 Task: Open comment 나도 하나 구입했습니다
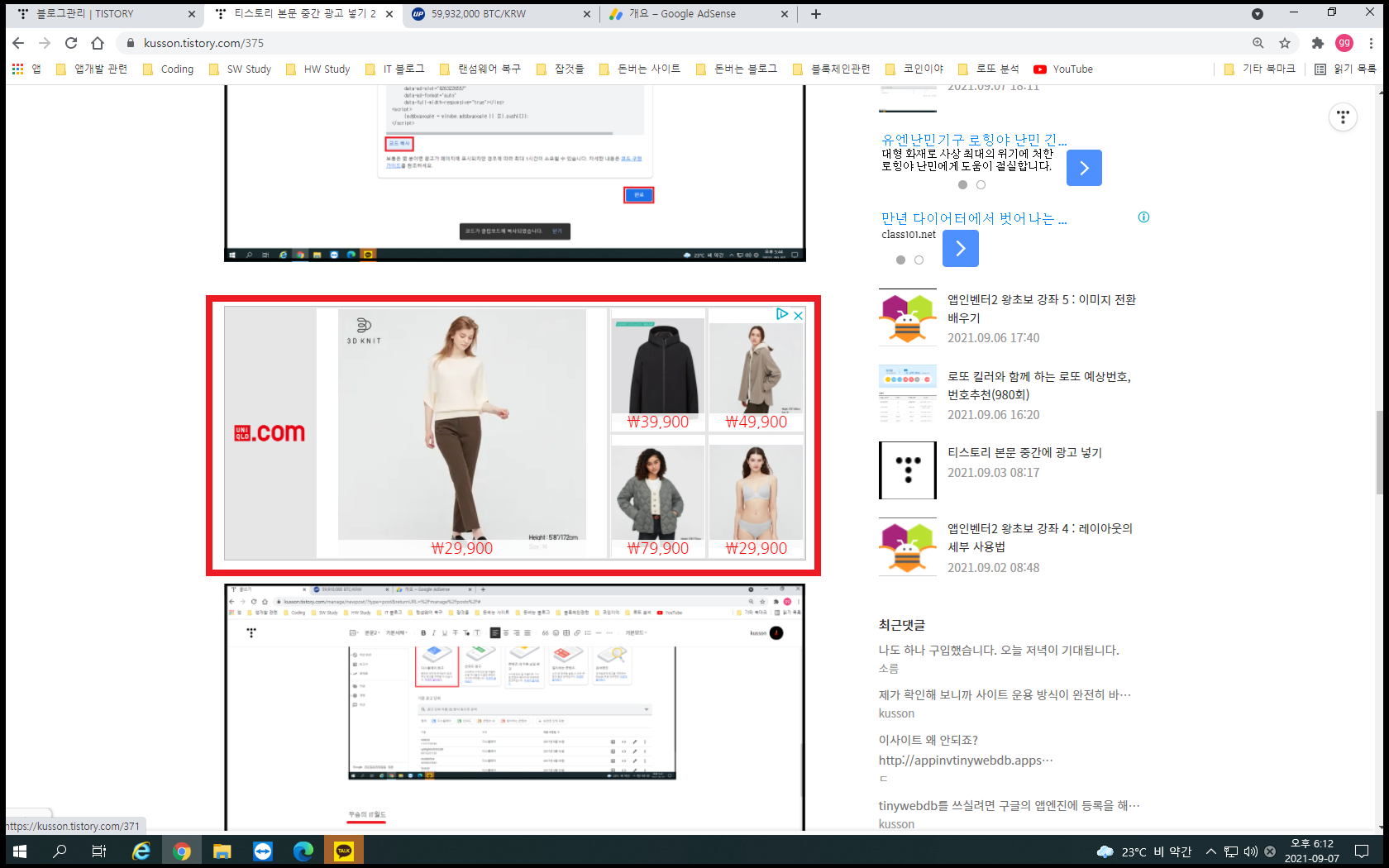(999, 651)
